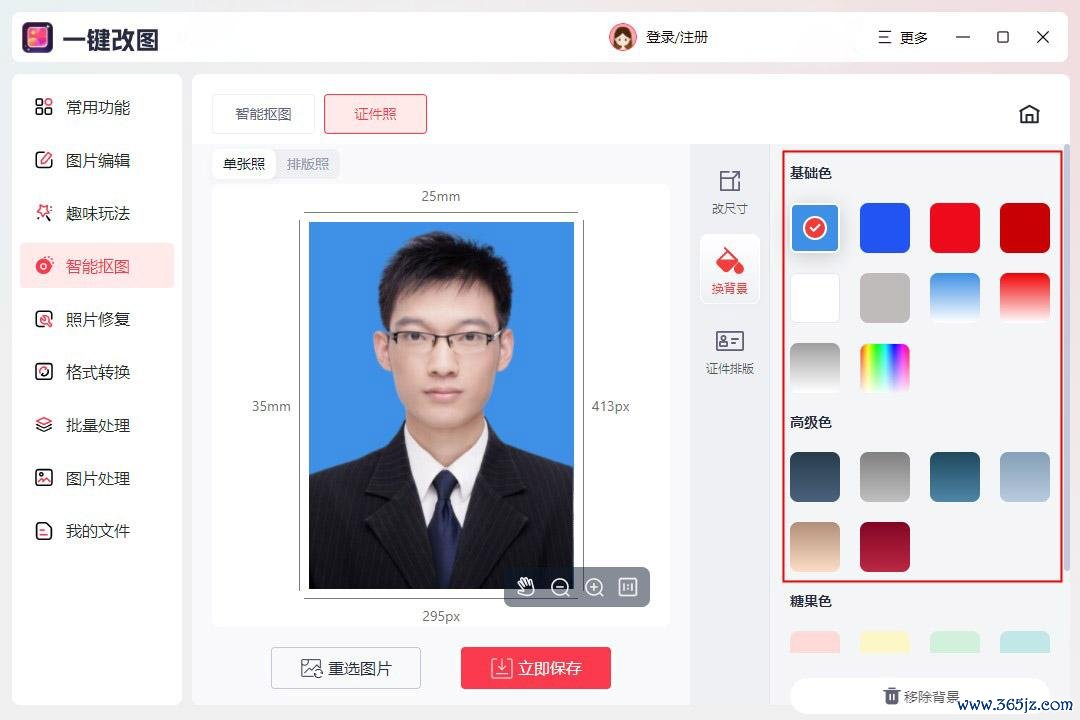
Task: Choose the mint green 糖果色 swatch
Action: click(955, 642)
